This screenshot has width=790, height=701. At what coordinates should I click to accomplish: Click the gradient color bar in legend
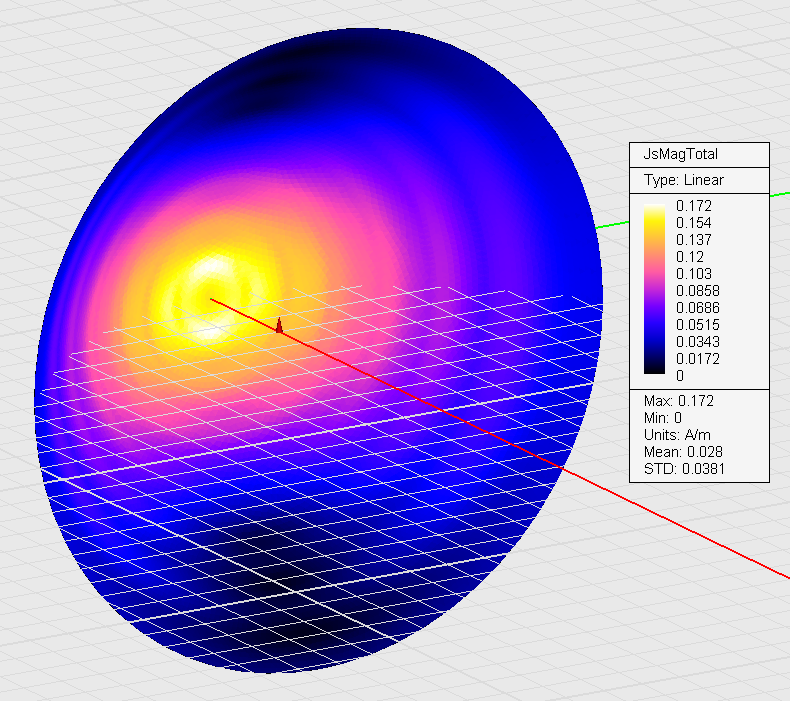[656, 290]
